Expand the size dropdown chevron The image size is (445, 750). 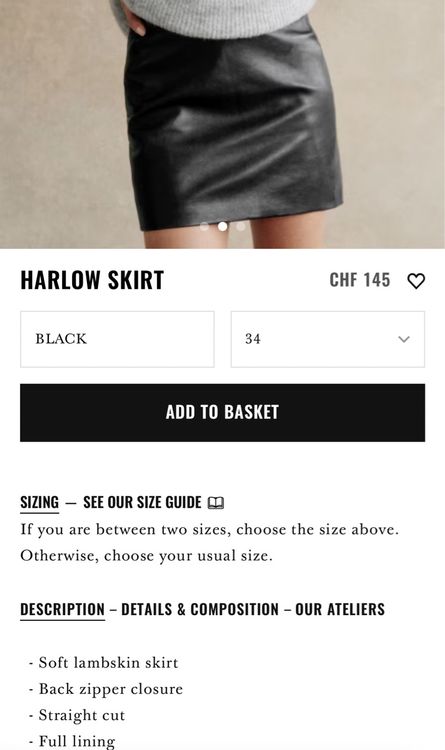tap(404, 339)
